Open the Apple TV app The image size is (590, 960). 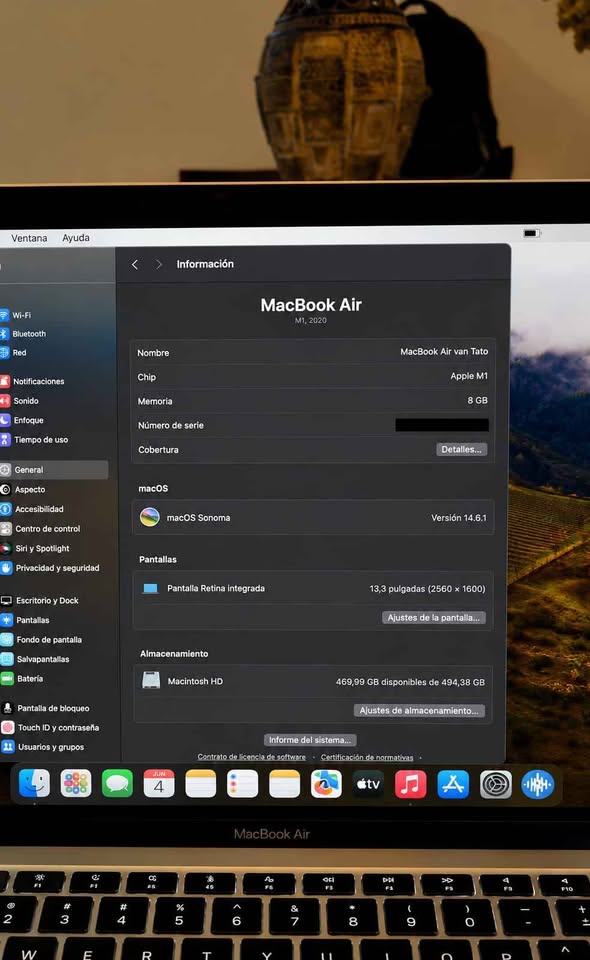pyautogui.click(x=368, y=784)
